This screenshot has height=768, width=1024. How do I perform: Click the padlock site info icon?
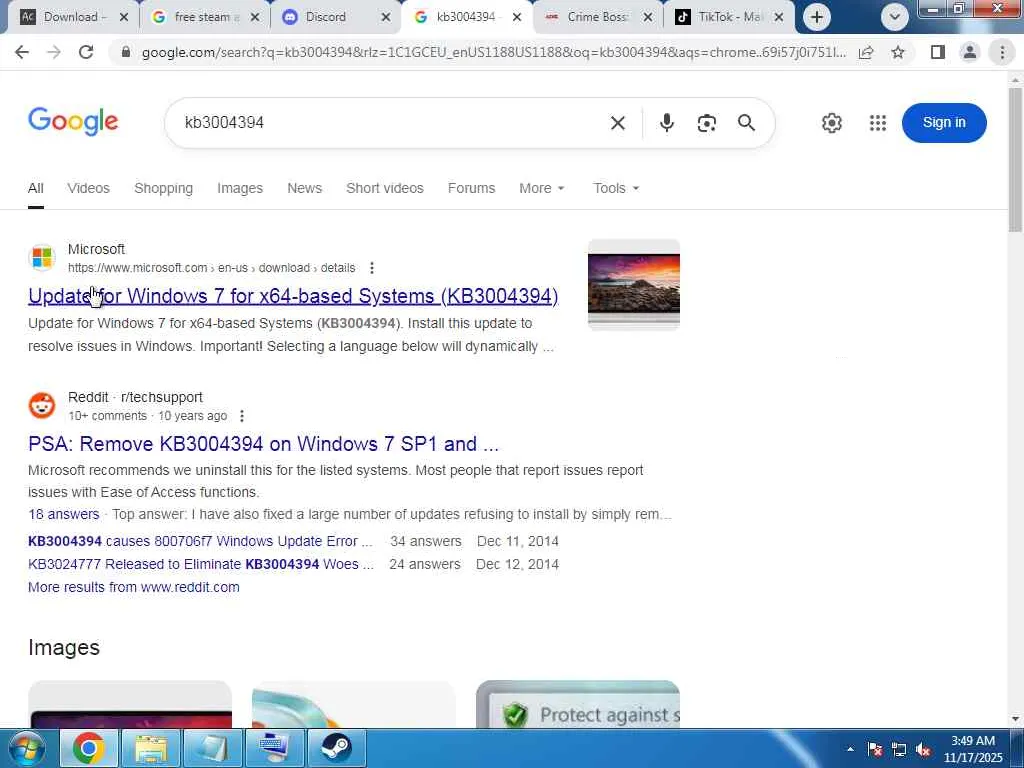126,52
